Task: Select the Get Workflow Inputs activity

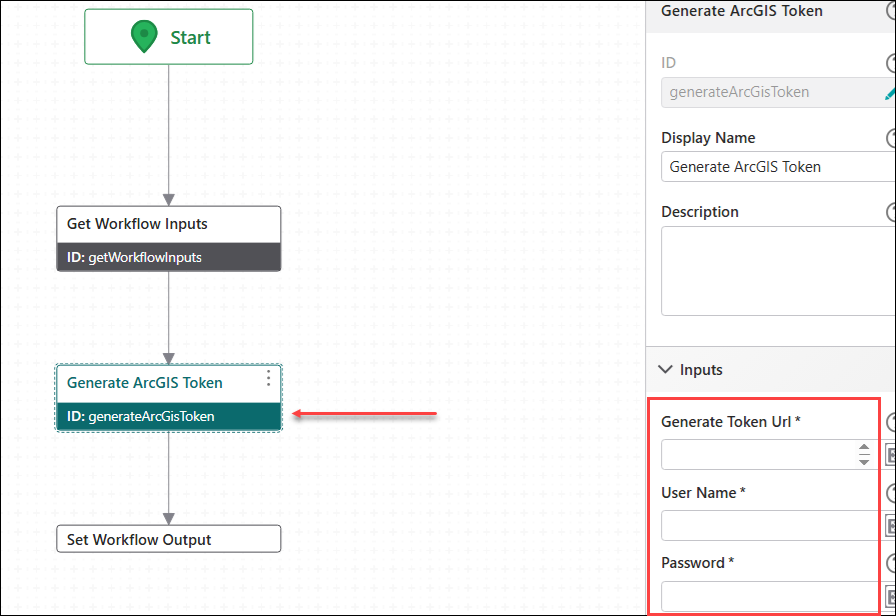Action: click(168, 224)
